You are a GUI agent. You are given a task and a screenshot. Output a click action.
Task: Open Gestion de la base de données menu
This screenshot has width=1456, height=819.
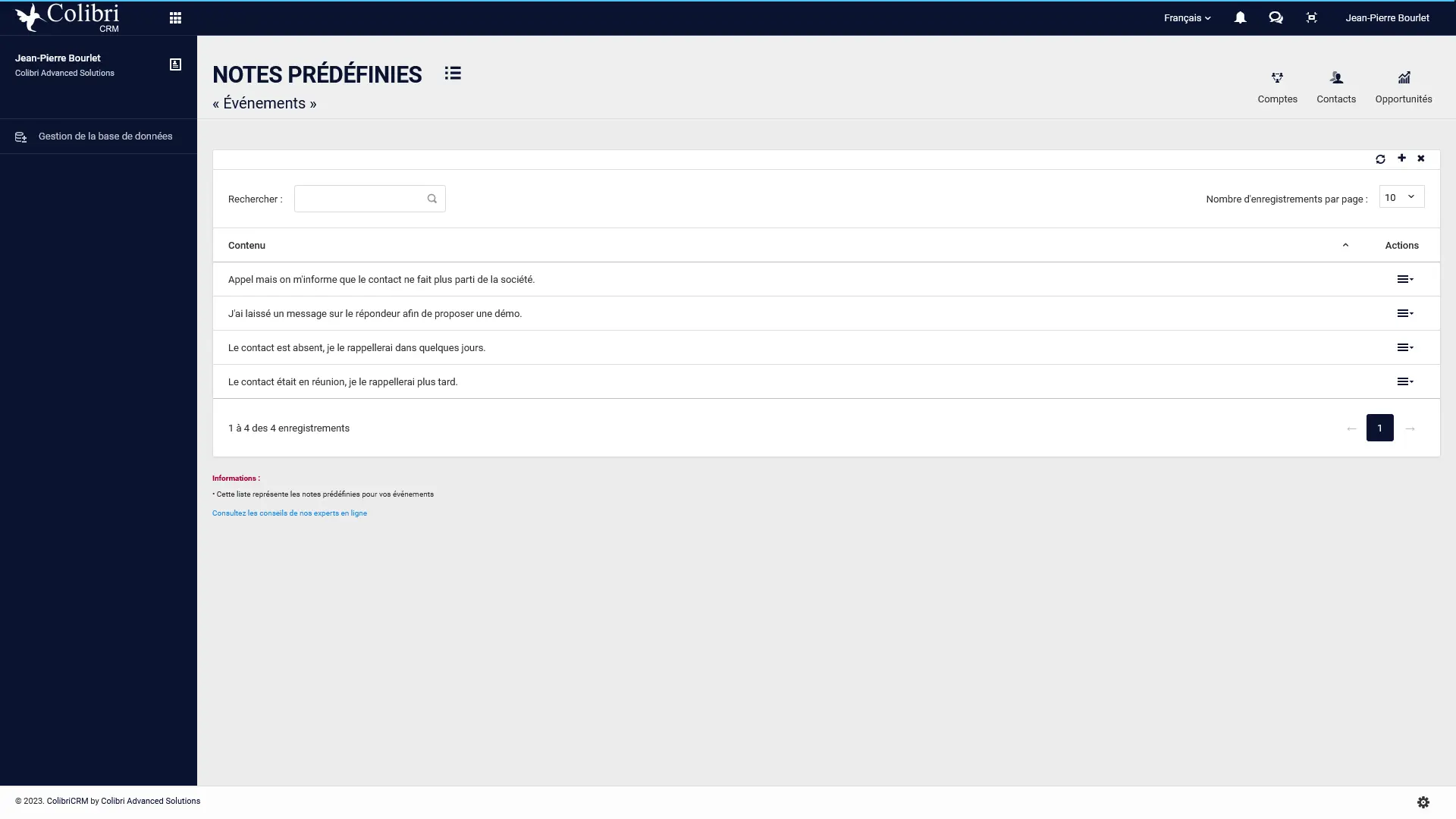coord(99,136)
